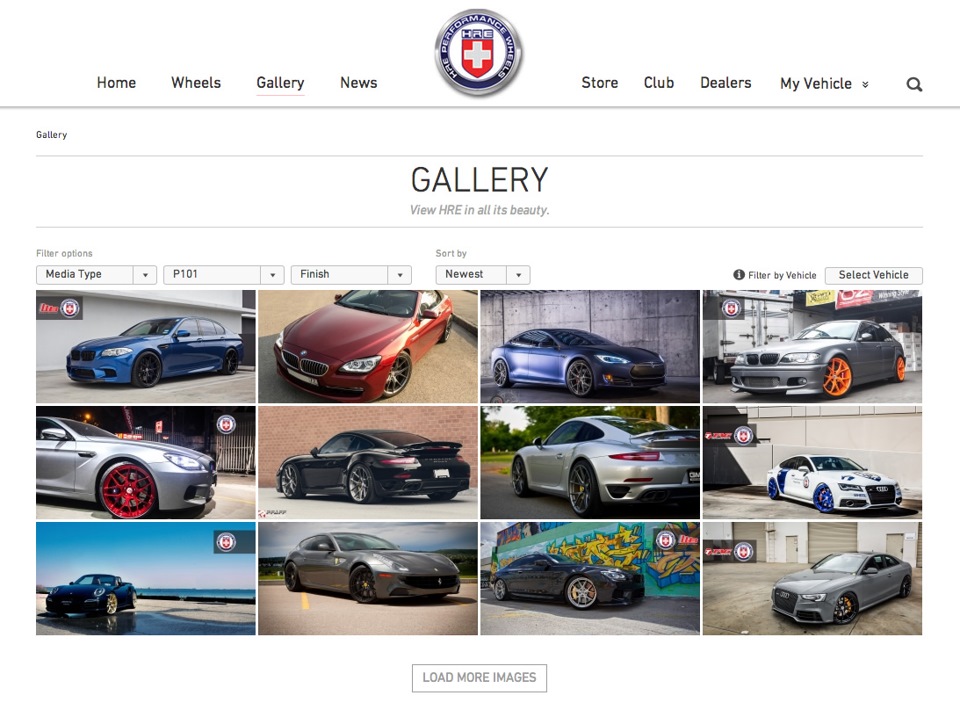Click the Filter by Vehicle label
The image size is (960, 717).
point(782,276)
